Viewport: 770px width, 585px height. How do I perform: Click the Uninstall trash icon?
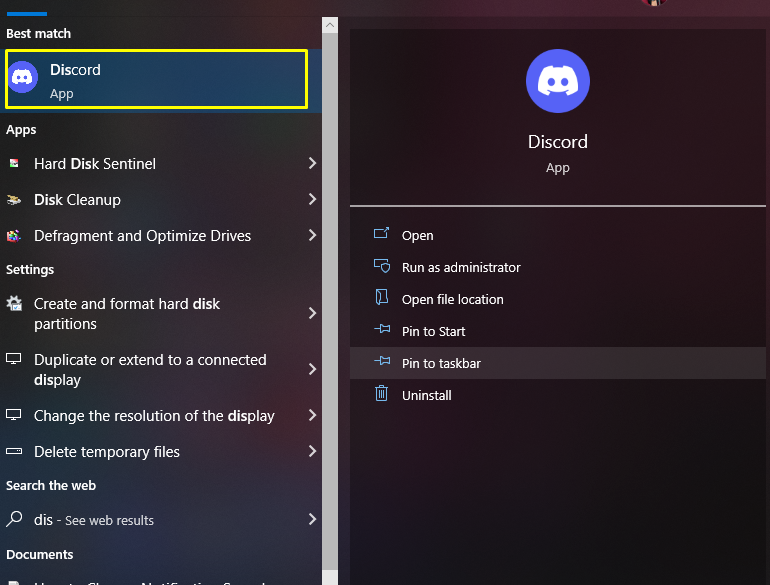coord(382,393)
